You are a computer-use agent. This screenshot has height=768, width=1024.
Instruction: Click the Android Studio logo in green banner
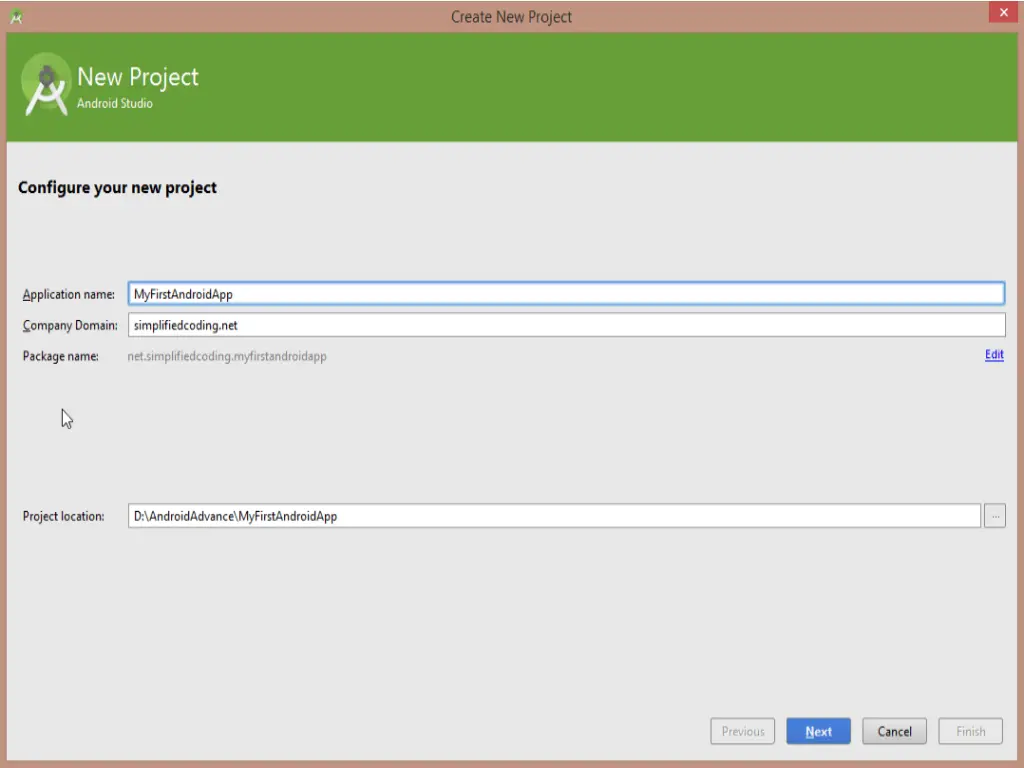[x=46, y=85]
